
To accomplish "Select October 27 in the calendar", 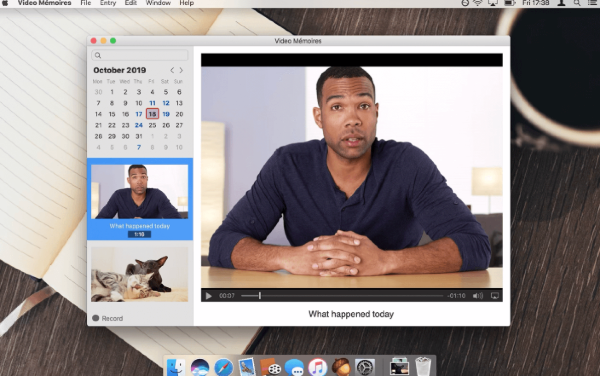I will click(179, 125).
